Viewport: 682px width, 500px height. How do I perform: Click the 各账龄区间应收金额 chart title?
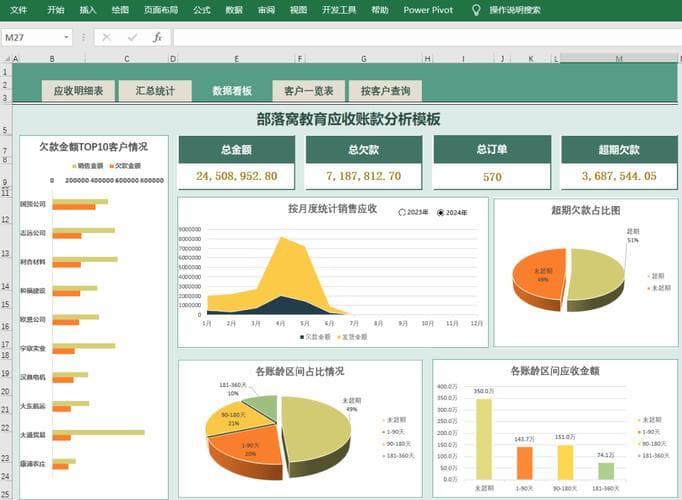pos(555,371)
